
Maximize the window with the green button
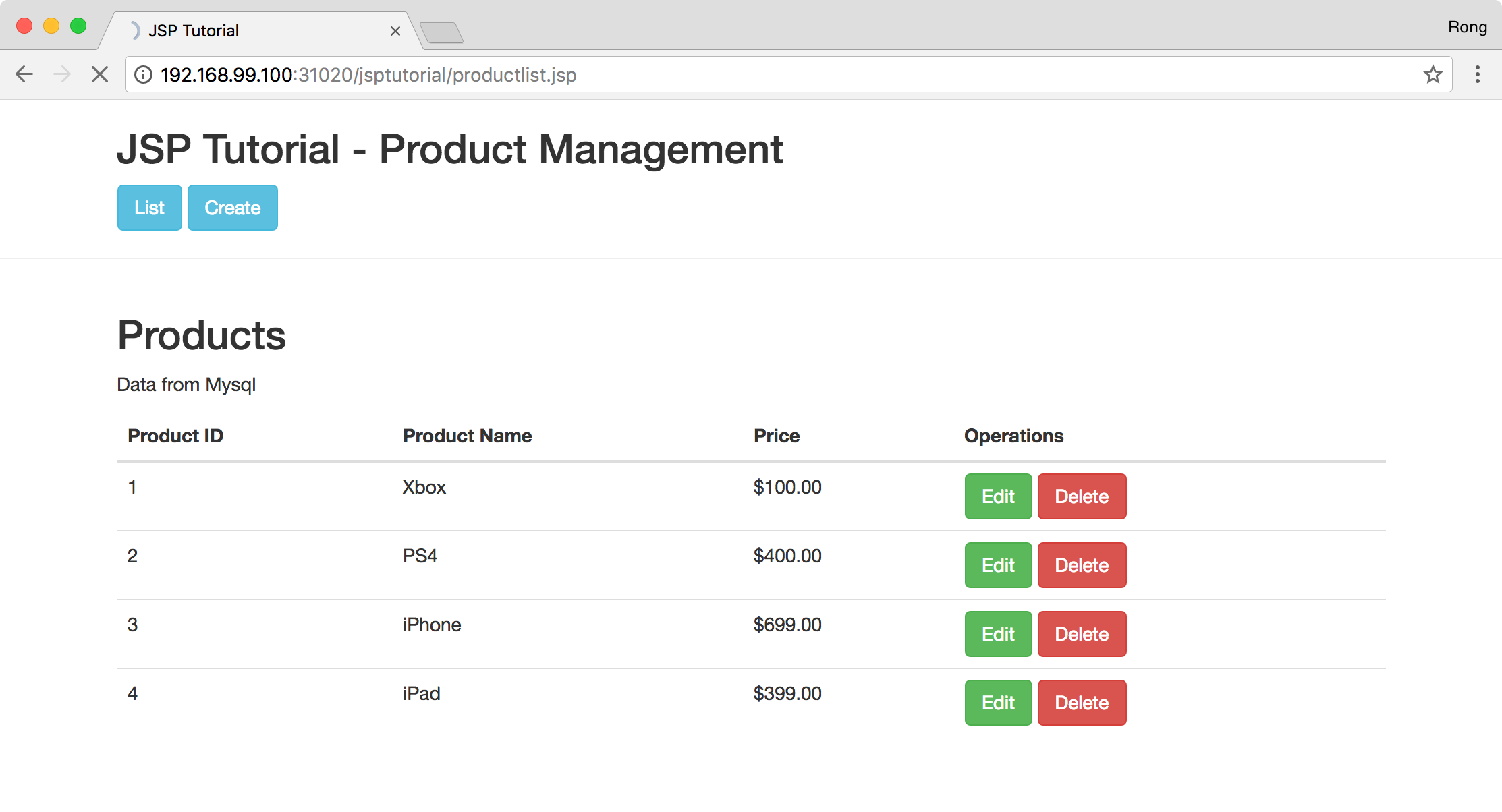[78, 26]
